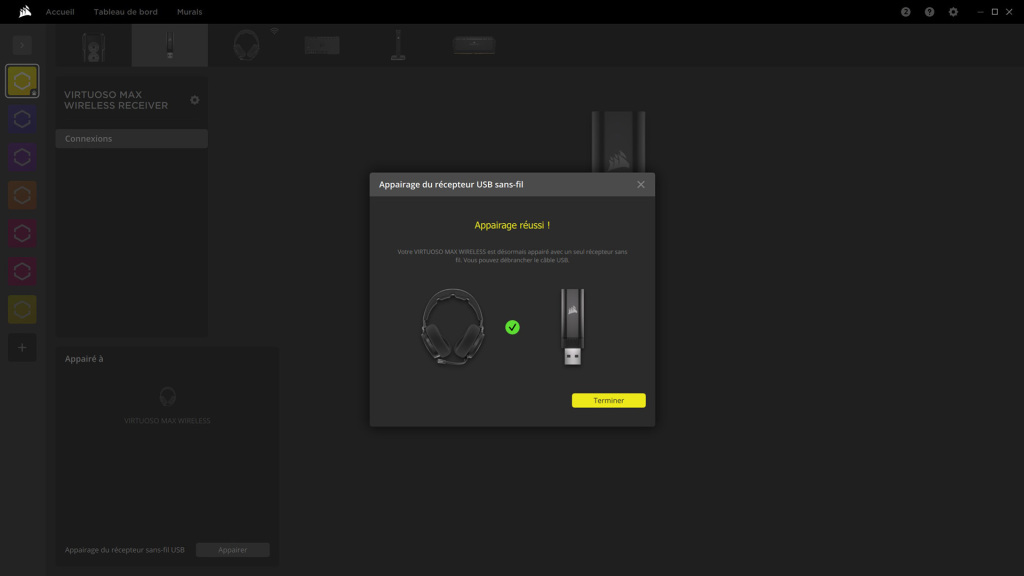
Task: Close the iCUE window
Action: tap(1009, 12)
